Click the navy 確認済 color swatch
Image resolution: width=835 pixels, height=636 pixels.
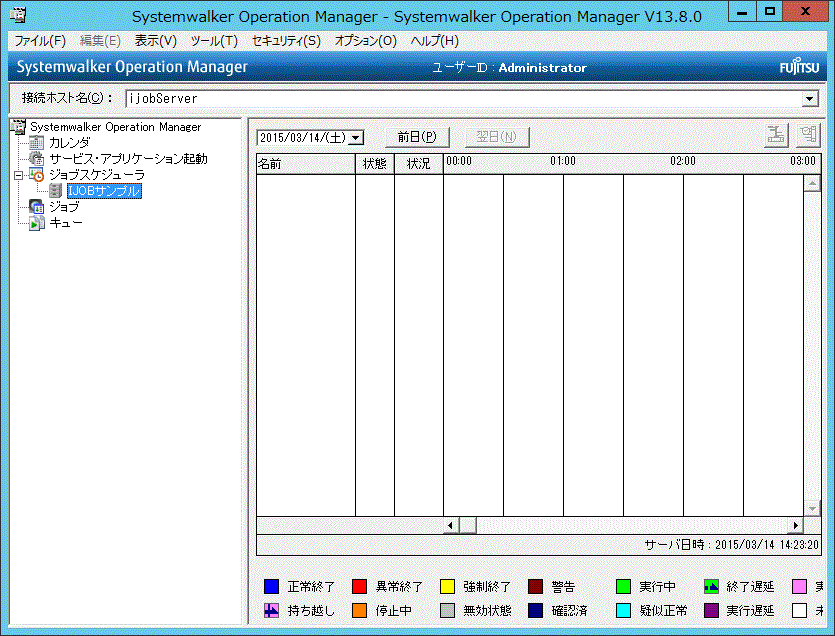coord(535,610)
